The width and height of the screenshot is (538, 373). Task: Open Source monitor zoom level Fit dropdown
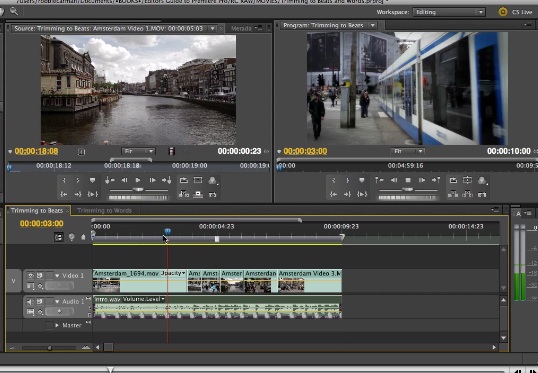138,151
